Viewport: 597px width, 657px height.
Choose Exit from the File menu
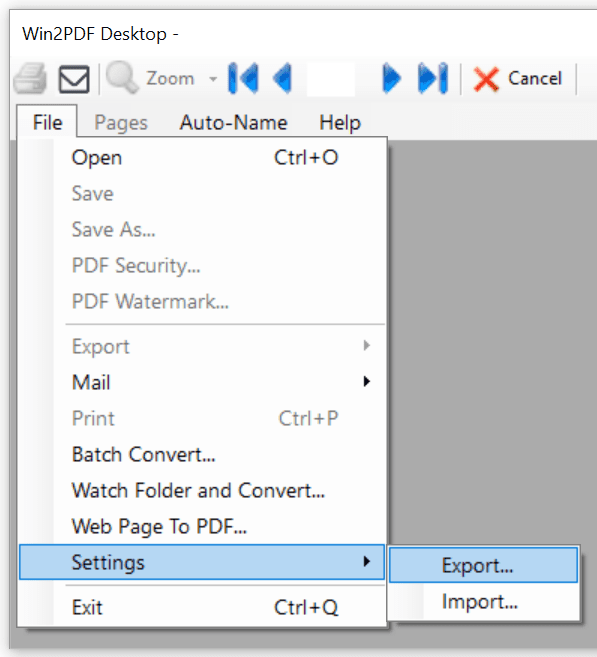point(202,607)
